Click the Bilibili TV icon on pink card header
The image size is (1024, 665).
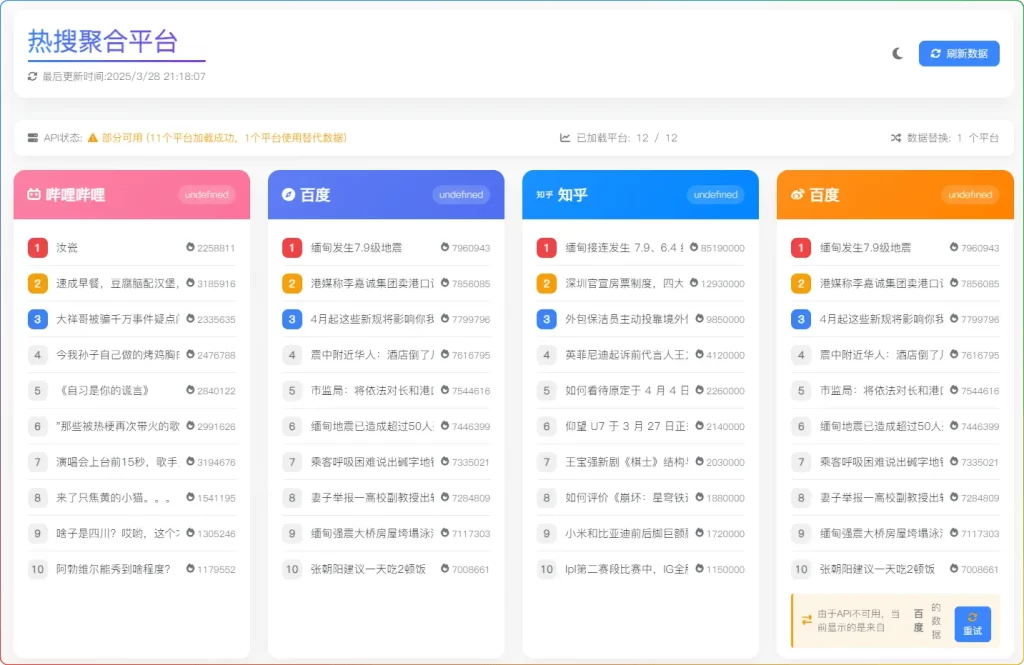37,194
